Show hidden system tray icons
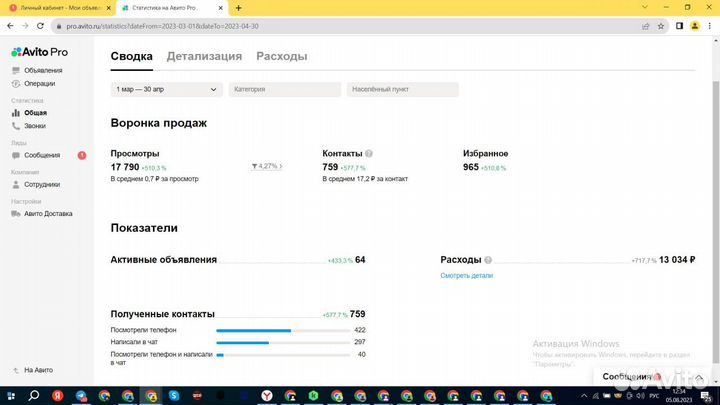This screenshot has height=405, width=720. (584, 396)
